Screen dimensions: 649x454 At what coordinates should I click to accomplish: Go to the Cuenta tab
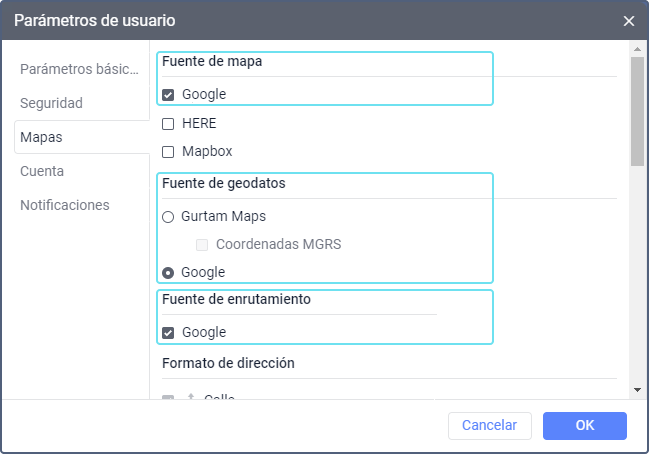coord(42,171)
